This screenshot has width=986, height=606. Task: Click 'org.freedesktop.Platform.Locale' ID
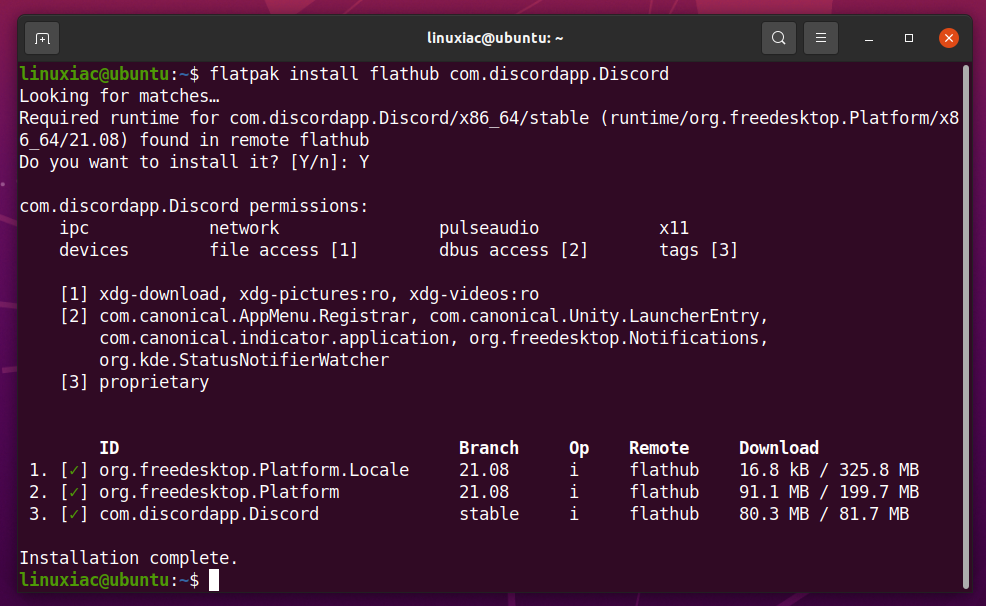[254, 470]
